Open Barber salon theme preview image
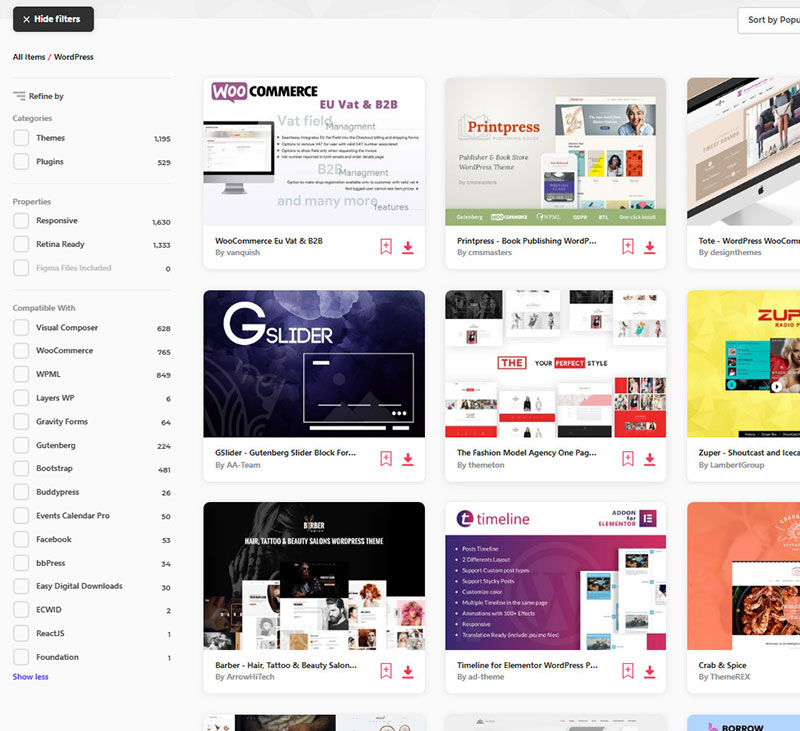Viewport: 800px width, 731px height. coord(314,576)
